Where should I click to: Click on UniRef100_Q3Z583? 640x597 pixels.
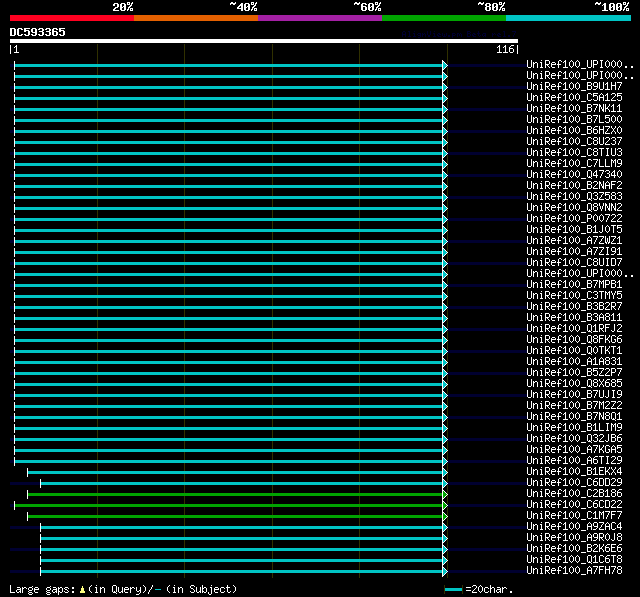point(574,197)
